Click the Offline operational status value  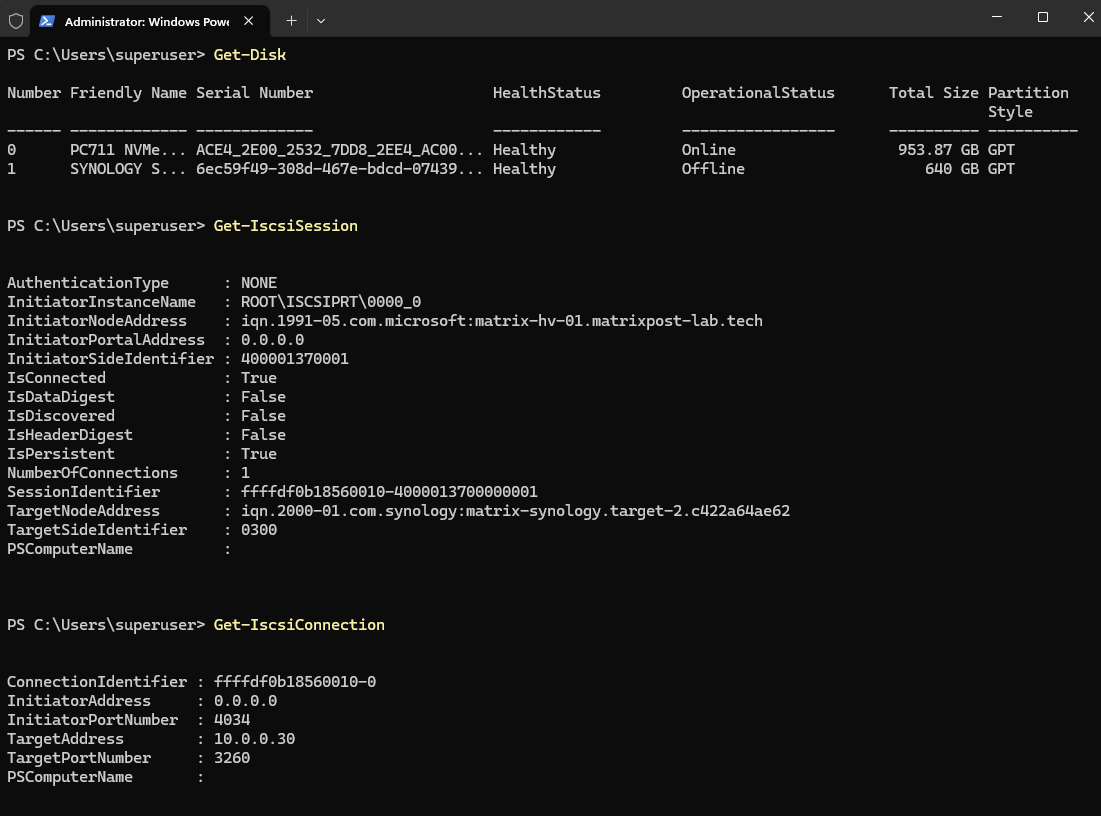pyautogui.click(x=713, y=169)
